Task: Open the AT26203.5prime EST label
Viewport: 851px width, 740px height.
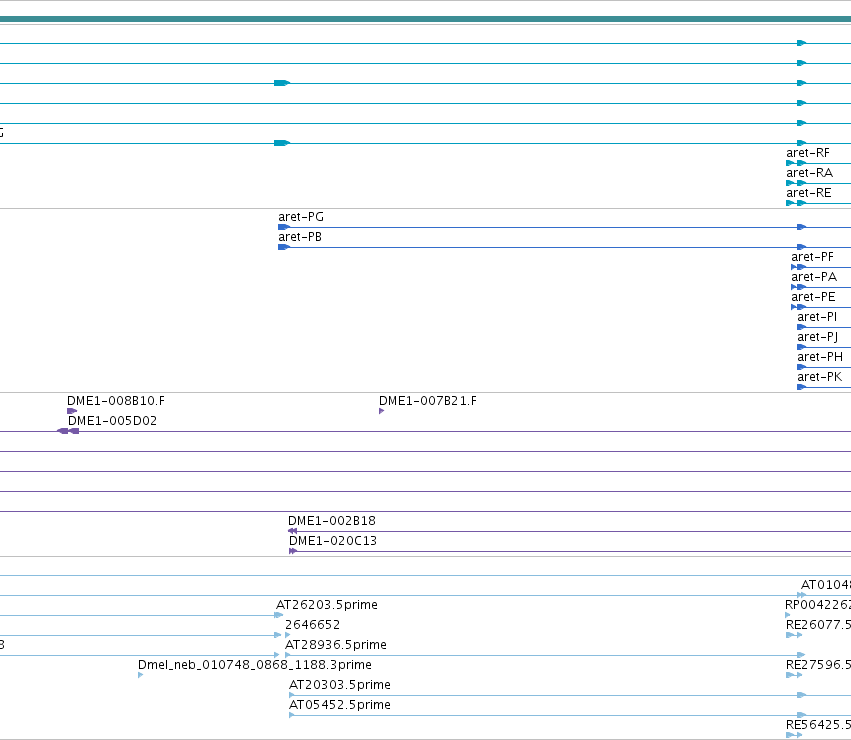Action: point(327,605)
